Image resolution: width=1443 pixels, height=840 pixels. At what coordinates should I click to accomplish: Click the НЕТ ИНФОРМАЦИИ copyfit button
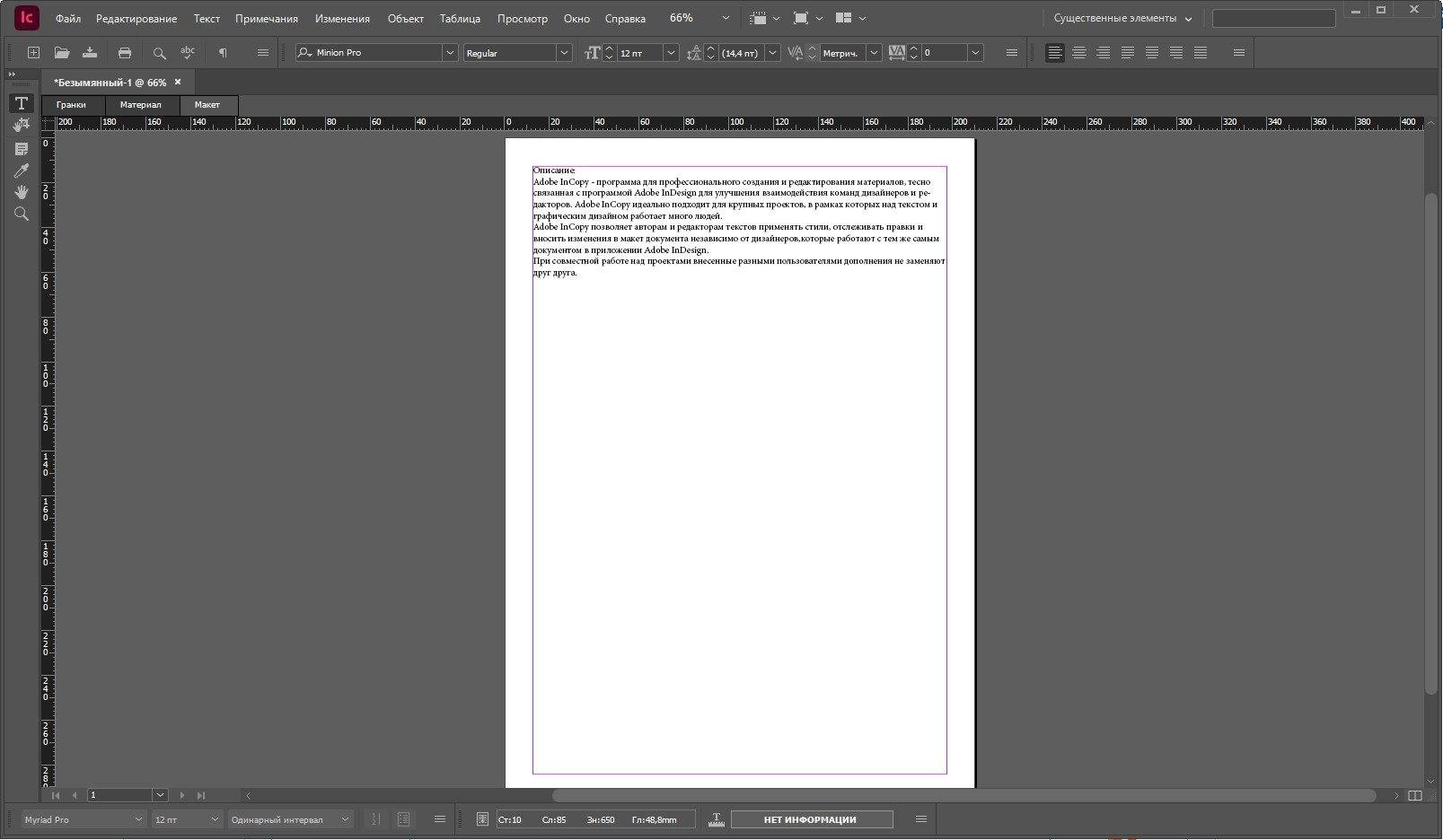(x=810, y=819)
